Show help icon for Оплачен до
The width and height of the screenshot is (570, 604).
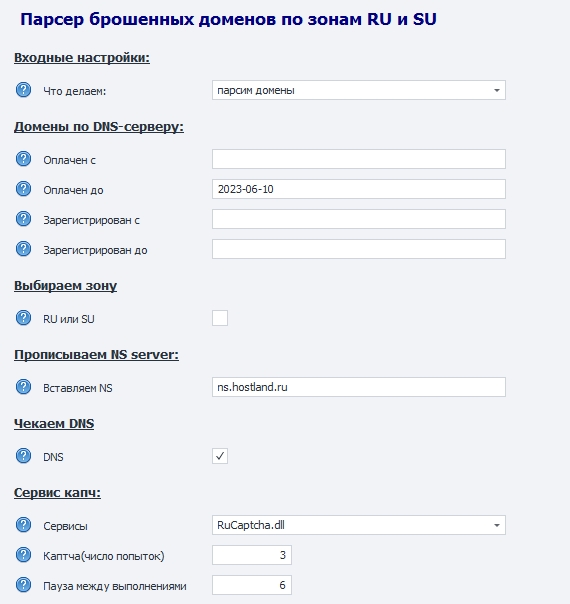click(23, 189)
